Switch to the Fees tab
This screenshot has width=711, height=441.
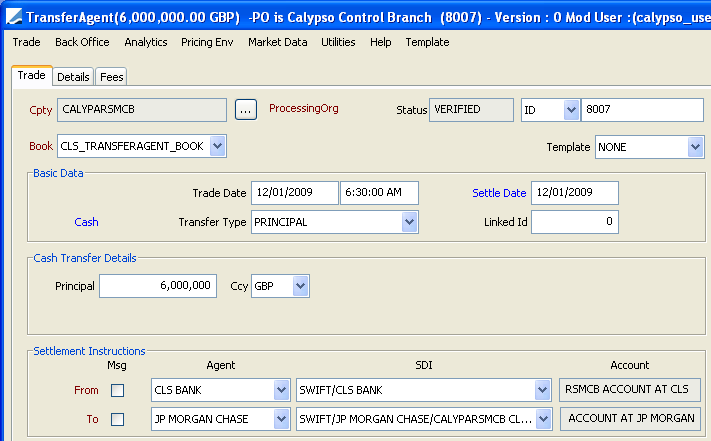click(112, 77)
